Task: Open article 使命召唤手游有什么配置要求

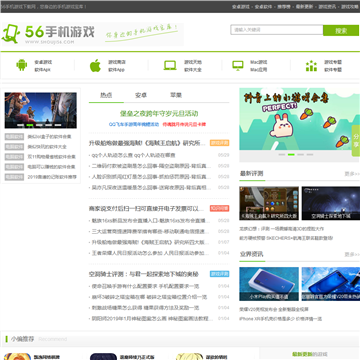Action: pyautogui.click(x=146, y=286)
